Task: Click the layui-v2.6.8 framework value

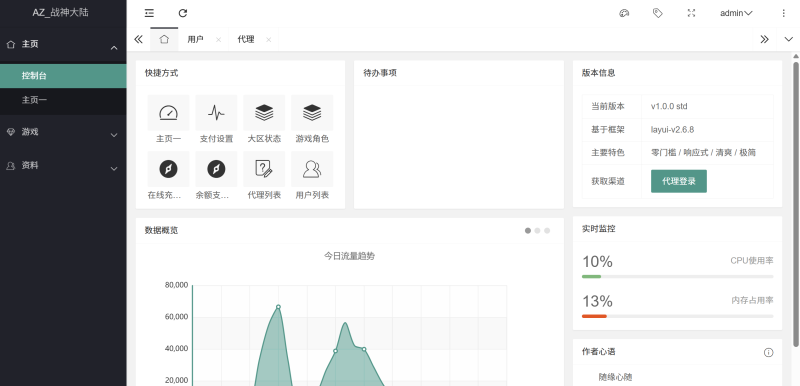Action: [x=672, y=130]
